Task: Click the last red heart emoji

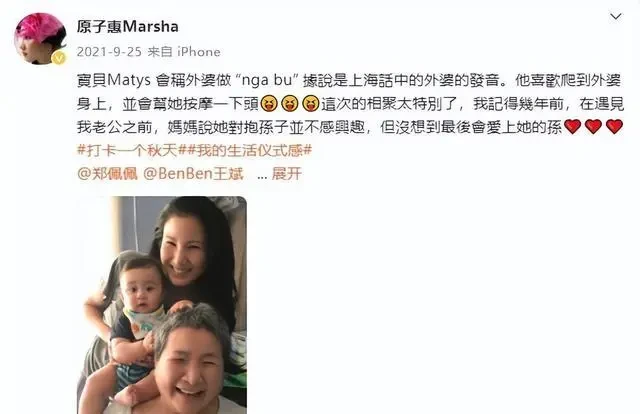Action: tap(614, 127)
